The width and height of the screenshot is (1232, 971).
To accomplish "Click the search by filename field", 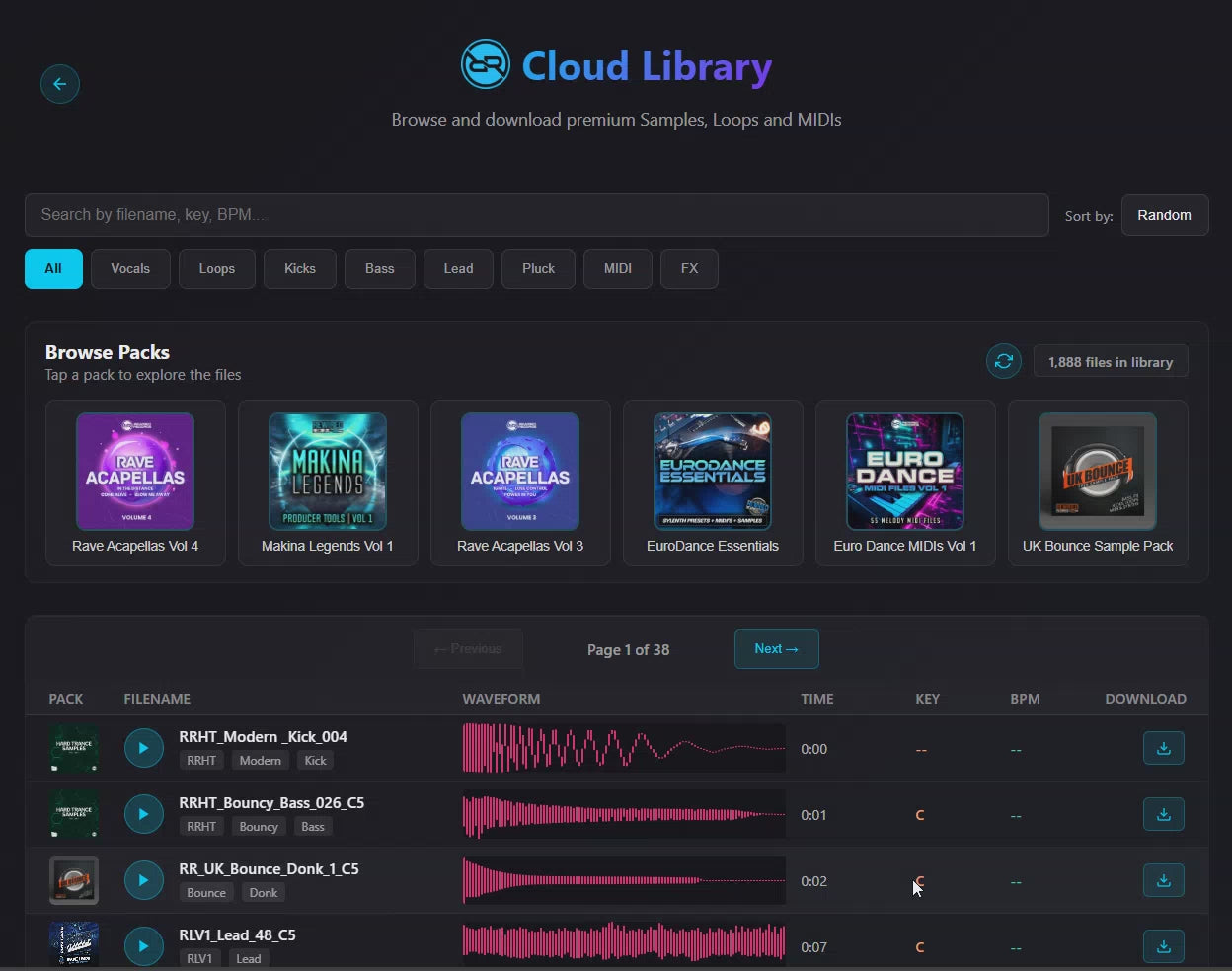I will (x=536, y=215).
